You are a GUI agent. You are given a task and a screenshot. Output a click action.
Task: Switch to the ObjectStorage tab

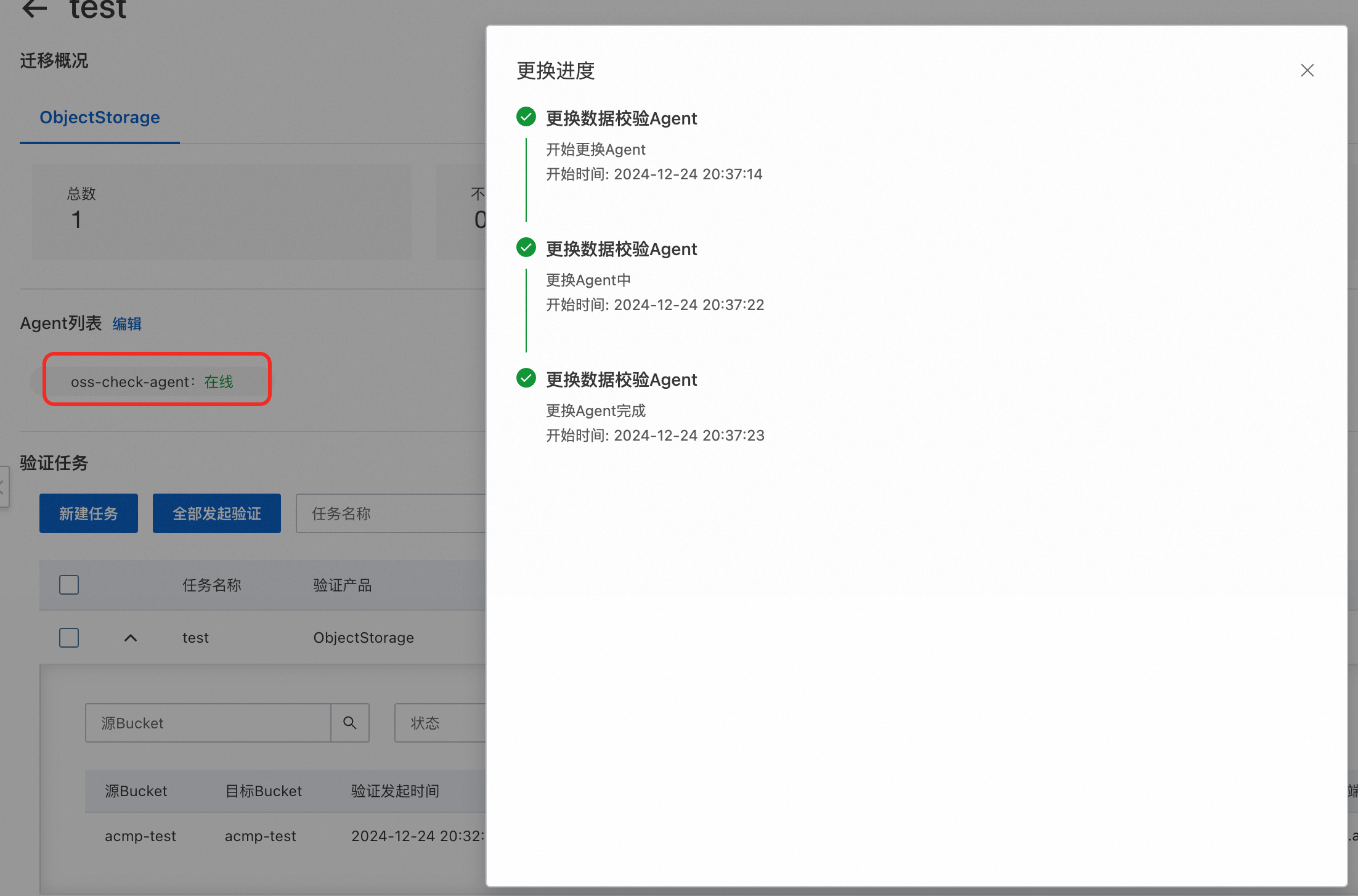[100, 117]
